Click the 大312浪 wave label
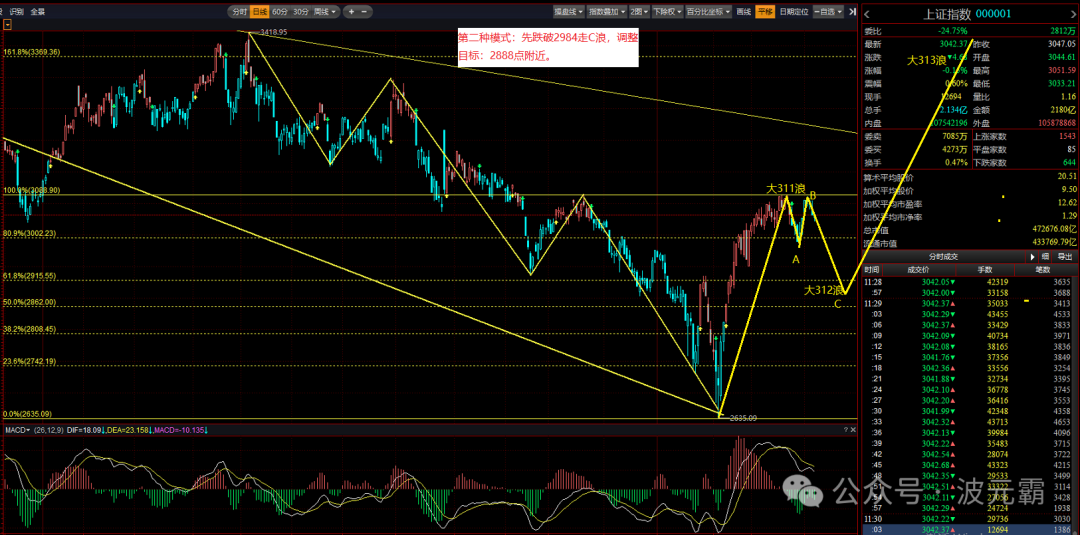Image resolution: width=1080 pixels, height=535 pixels. point(824,291)
